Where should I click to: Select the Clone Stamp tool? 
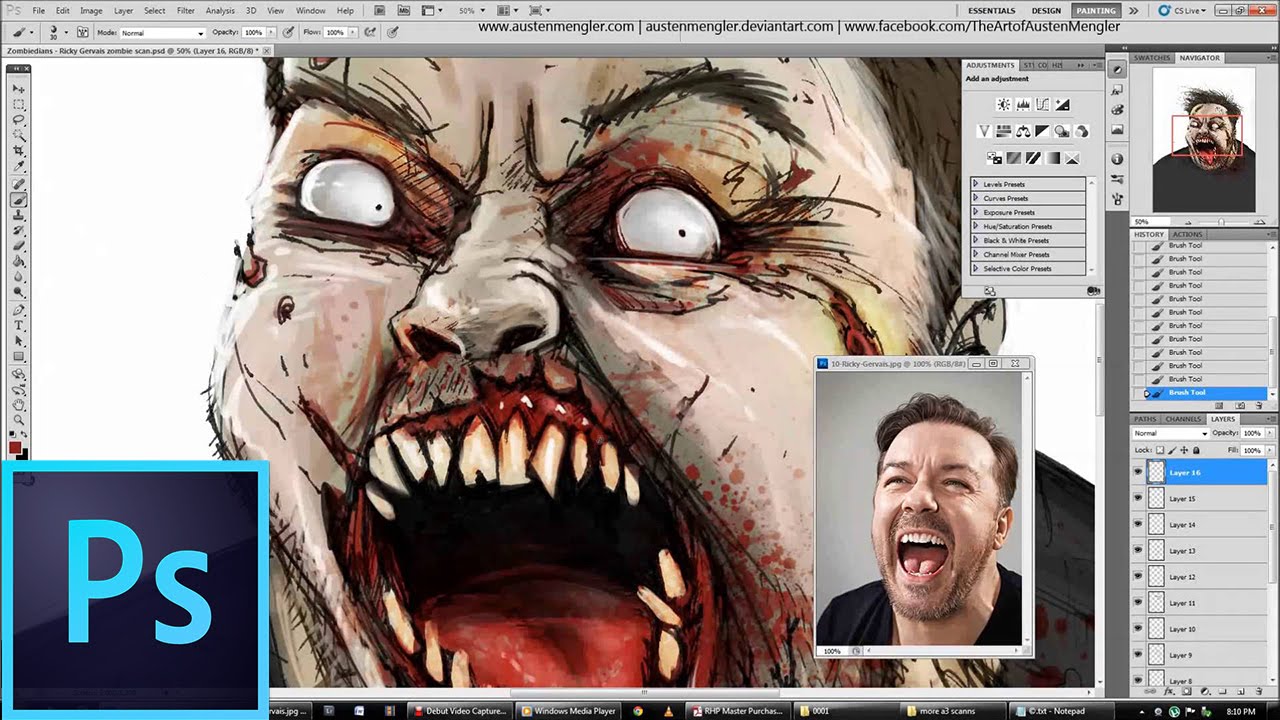point(19,215)
